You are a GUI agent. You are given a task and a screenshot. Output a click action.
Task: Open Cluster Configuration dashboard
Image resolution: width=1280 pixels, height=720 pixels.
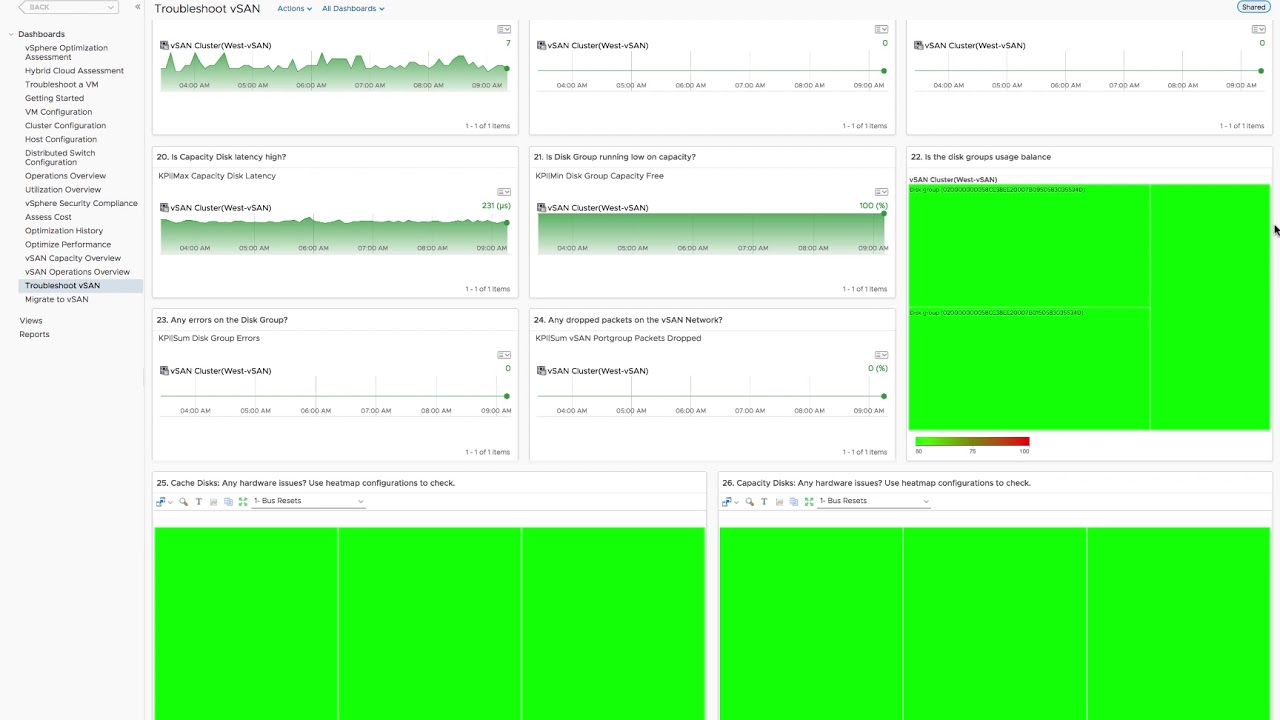coord(65,126)
